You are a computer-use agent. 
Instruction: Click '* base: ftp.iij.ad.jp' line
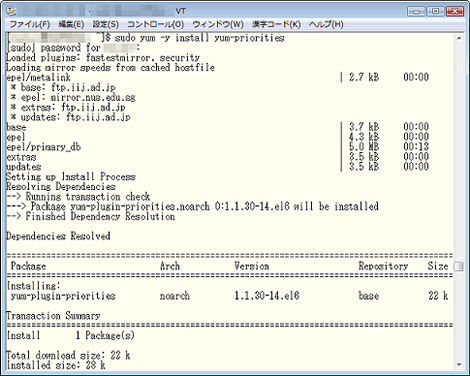tap(63, 88)
